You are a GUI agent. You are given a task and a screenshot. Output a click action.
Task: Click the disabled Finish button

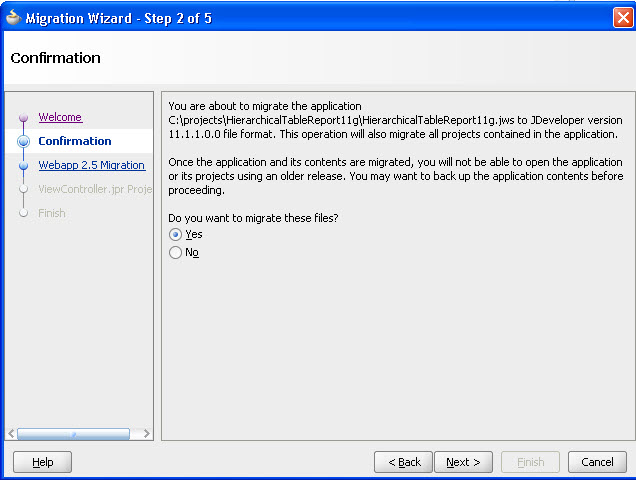(x=531, y=462)
